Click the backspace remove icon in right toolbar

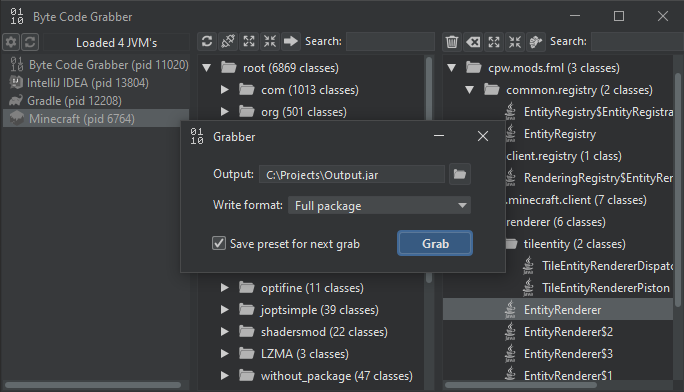[x=473, y=42]
